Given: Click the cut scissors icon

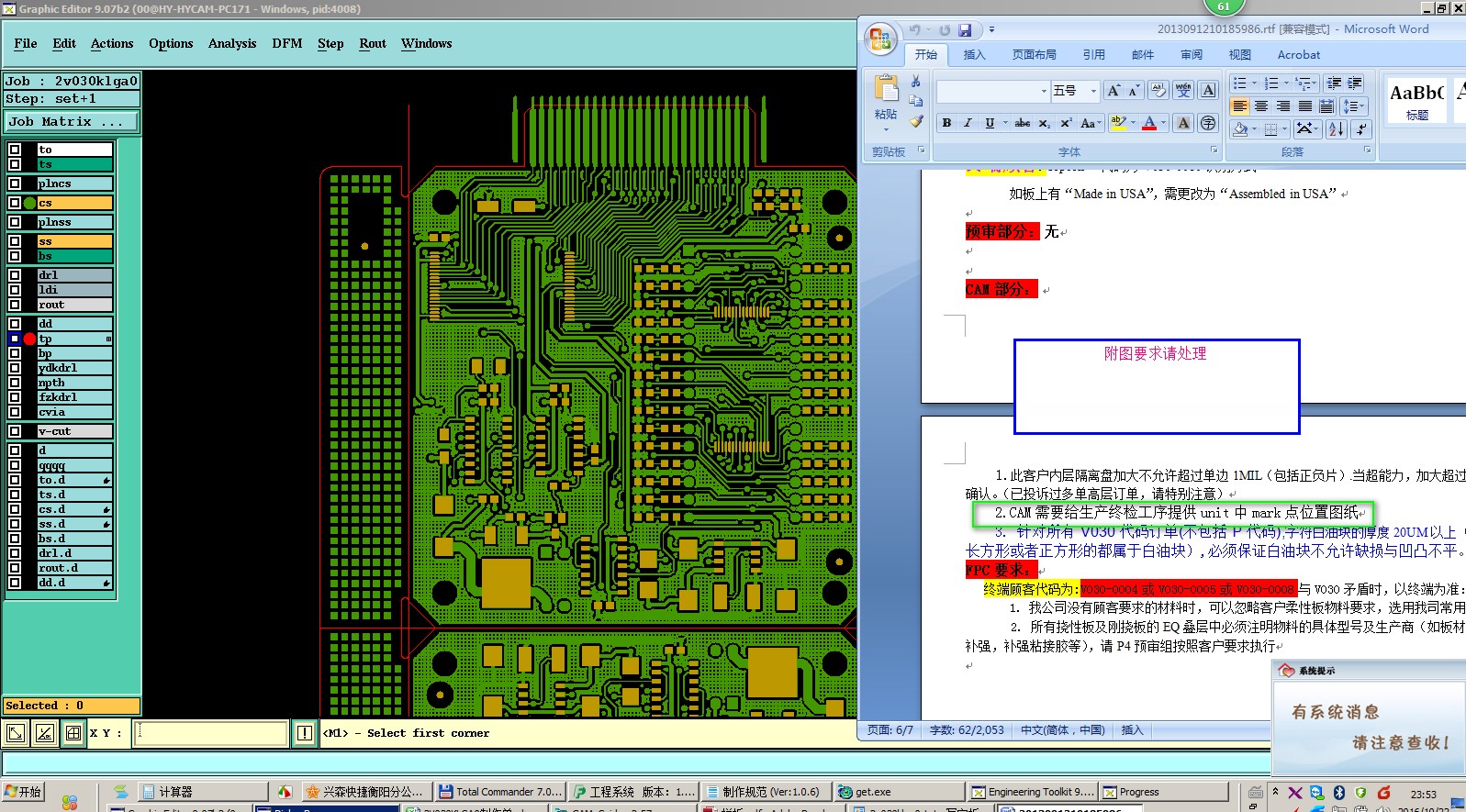Looking at the screenshot, I should pyautogui.click(x=915, y=82).
